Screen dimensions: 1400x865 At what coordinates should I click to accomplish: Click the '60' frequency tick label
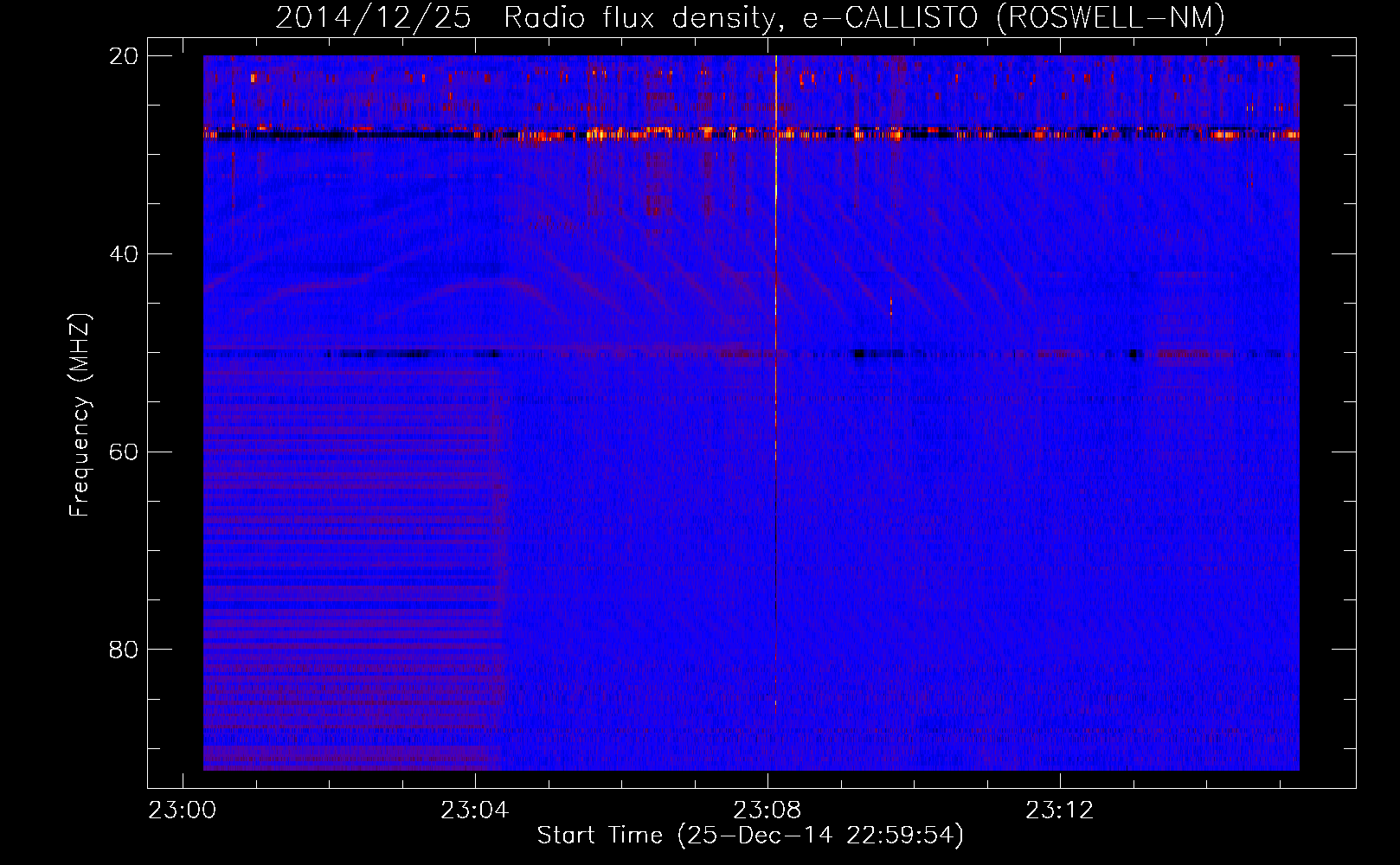(125, 452)
